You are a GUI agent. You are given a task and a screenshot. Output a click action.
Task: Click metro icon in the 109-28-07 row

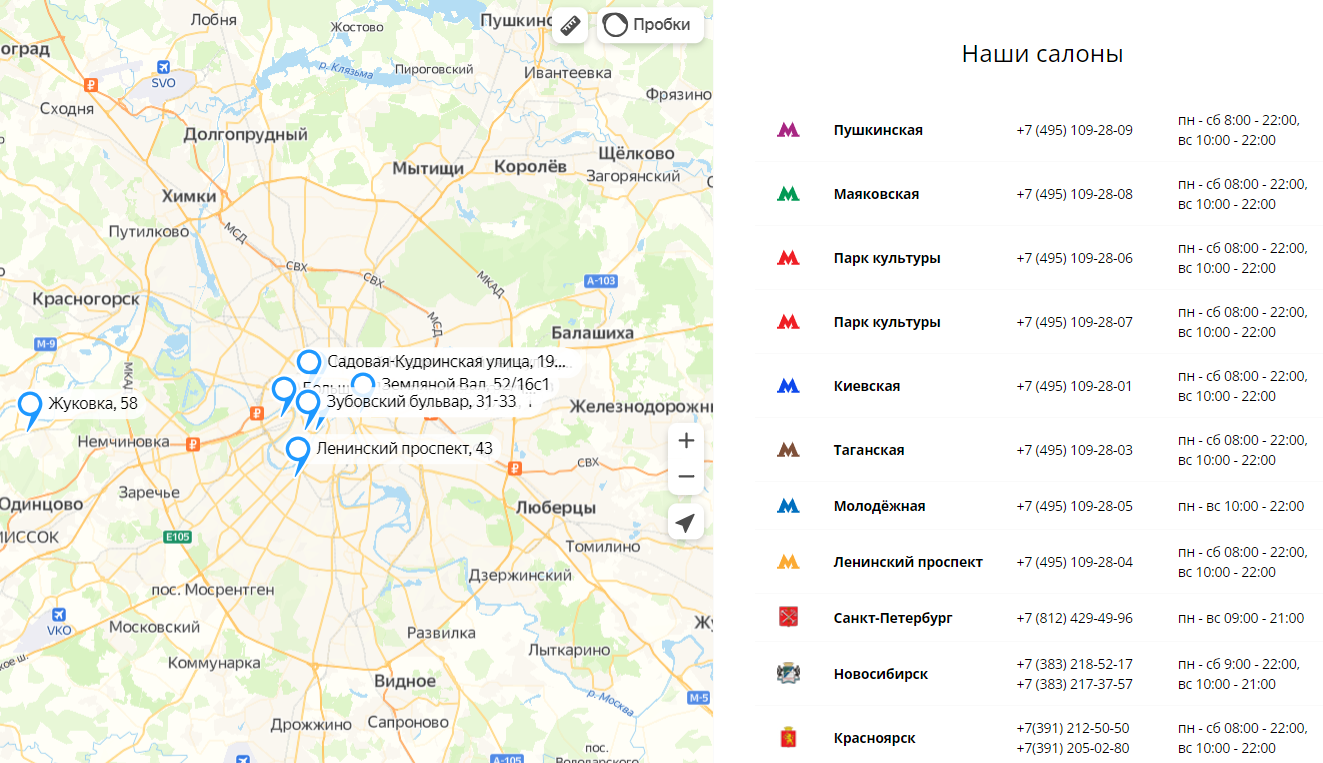pos(788,322)
